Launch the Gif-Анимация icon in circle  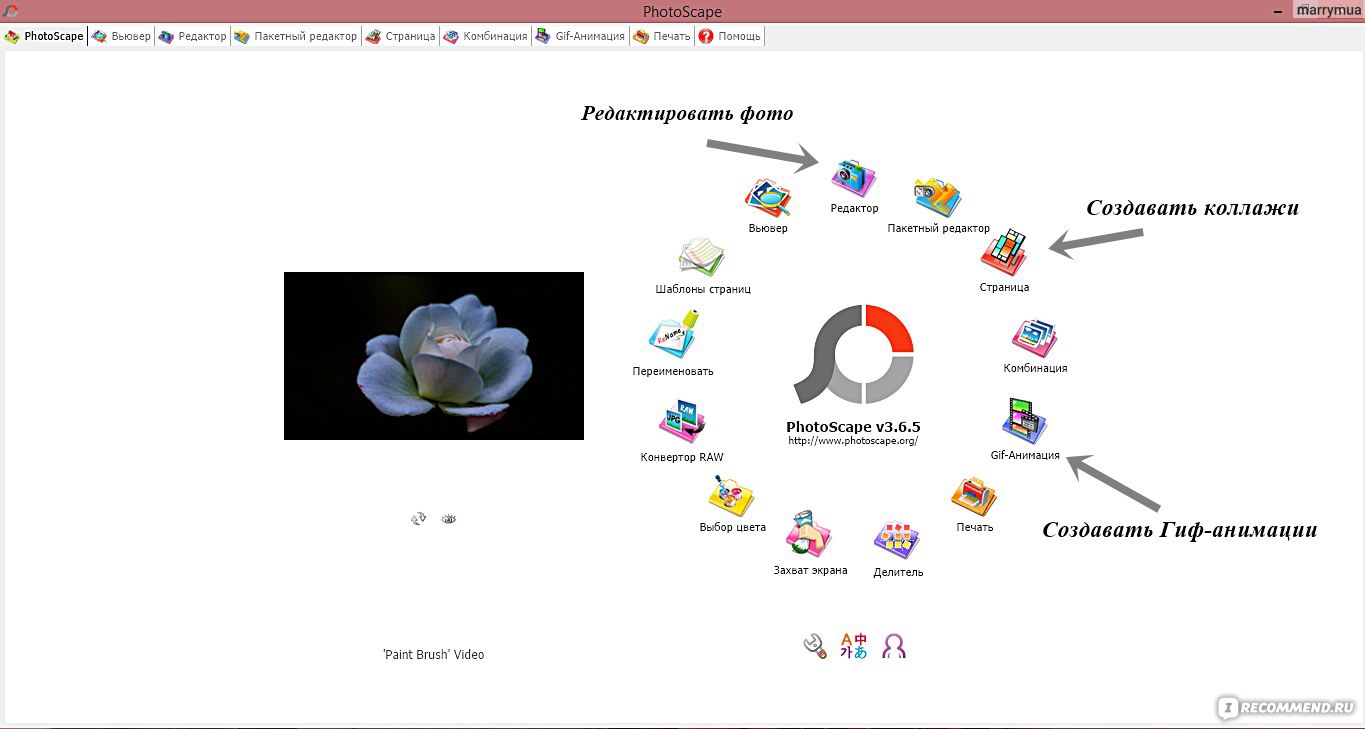tap(1024, 421)
